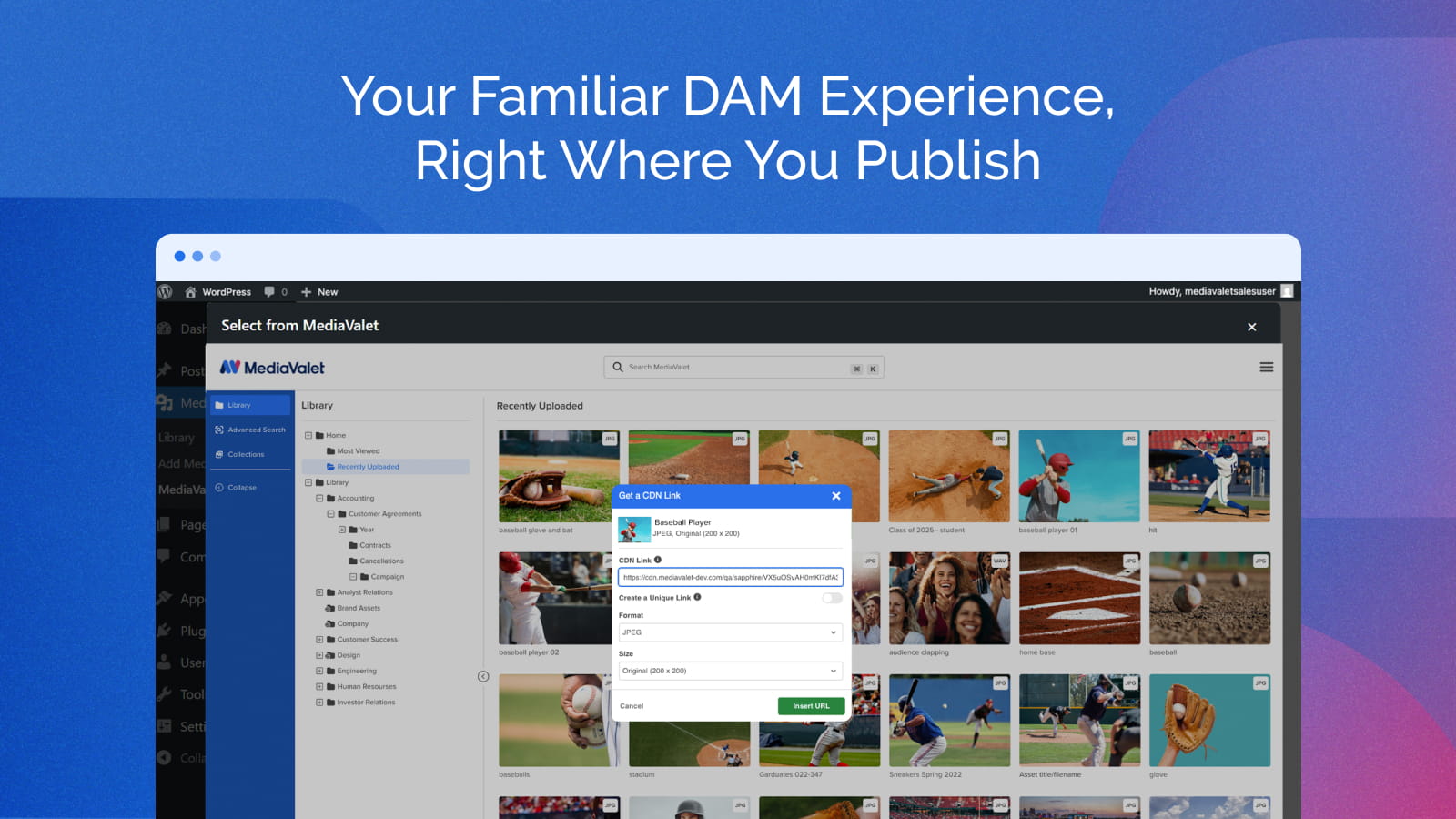Expand the Human Resources folder node
The height and width of the screenshot is (819, 1456).
319,687
